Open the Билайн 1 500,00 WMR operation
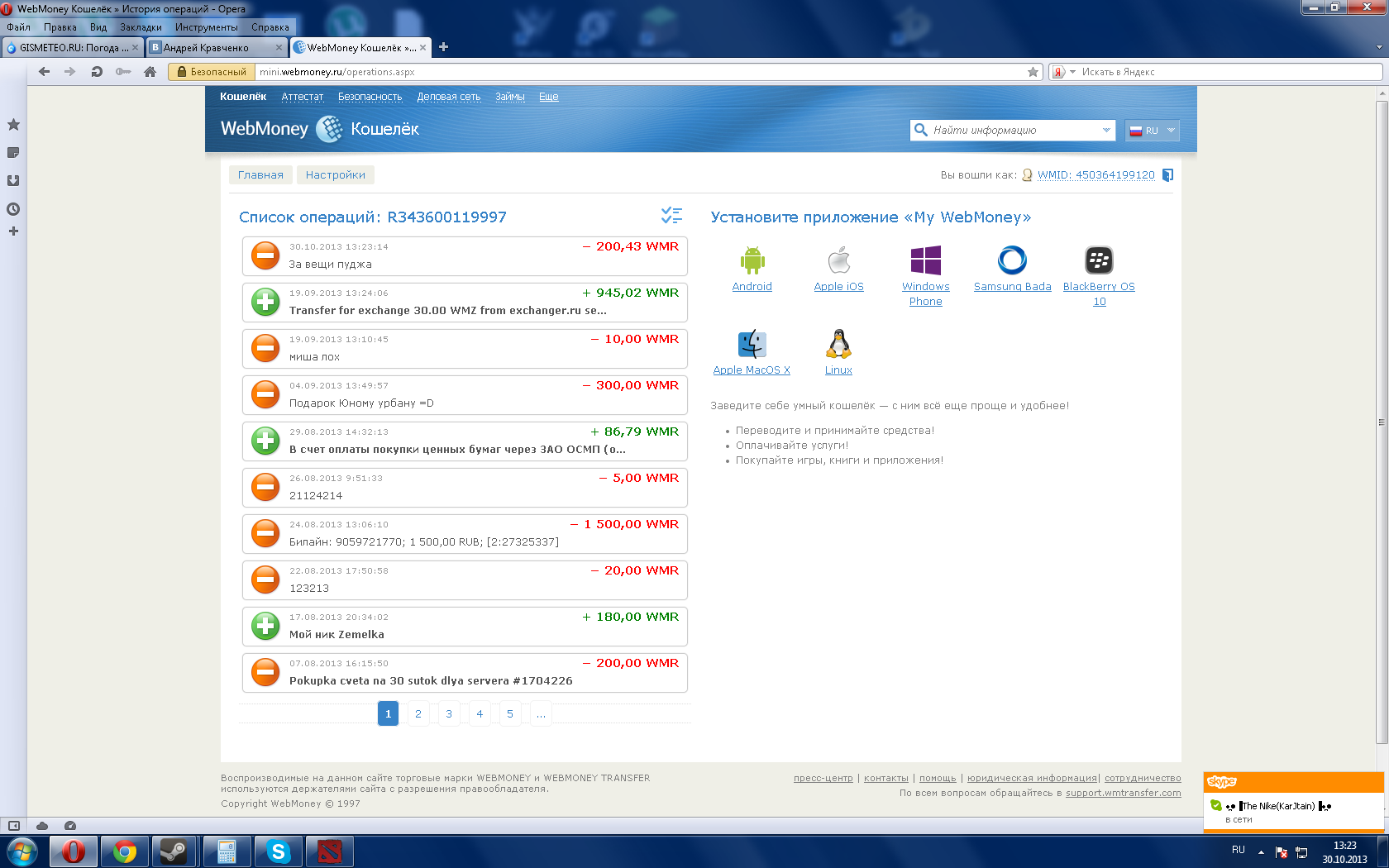The image size is (1389, 868). click(465, 534)
